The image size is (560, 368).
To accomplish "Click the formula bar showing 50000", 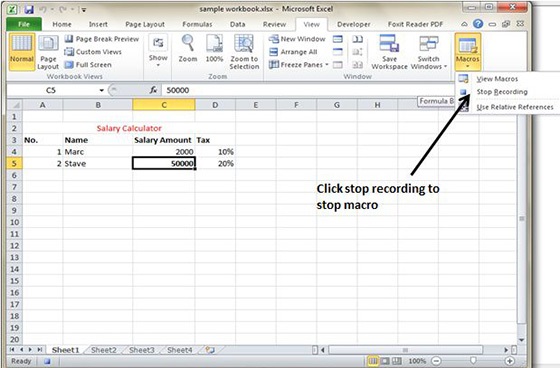I will (x=307, y=90).
